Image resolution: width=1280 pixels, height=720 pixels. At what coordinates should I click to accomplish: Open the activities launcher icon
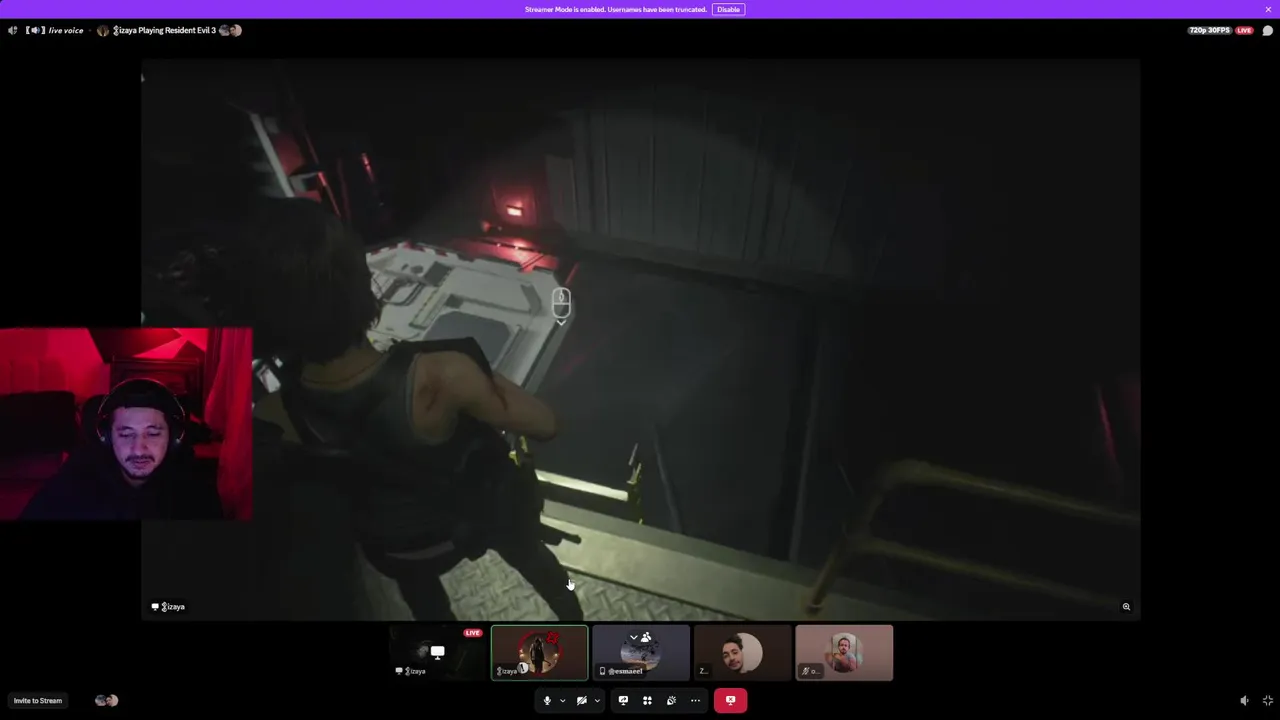click(x=647, y=700)
